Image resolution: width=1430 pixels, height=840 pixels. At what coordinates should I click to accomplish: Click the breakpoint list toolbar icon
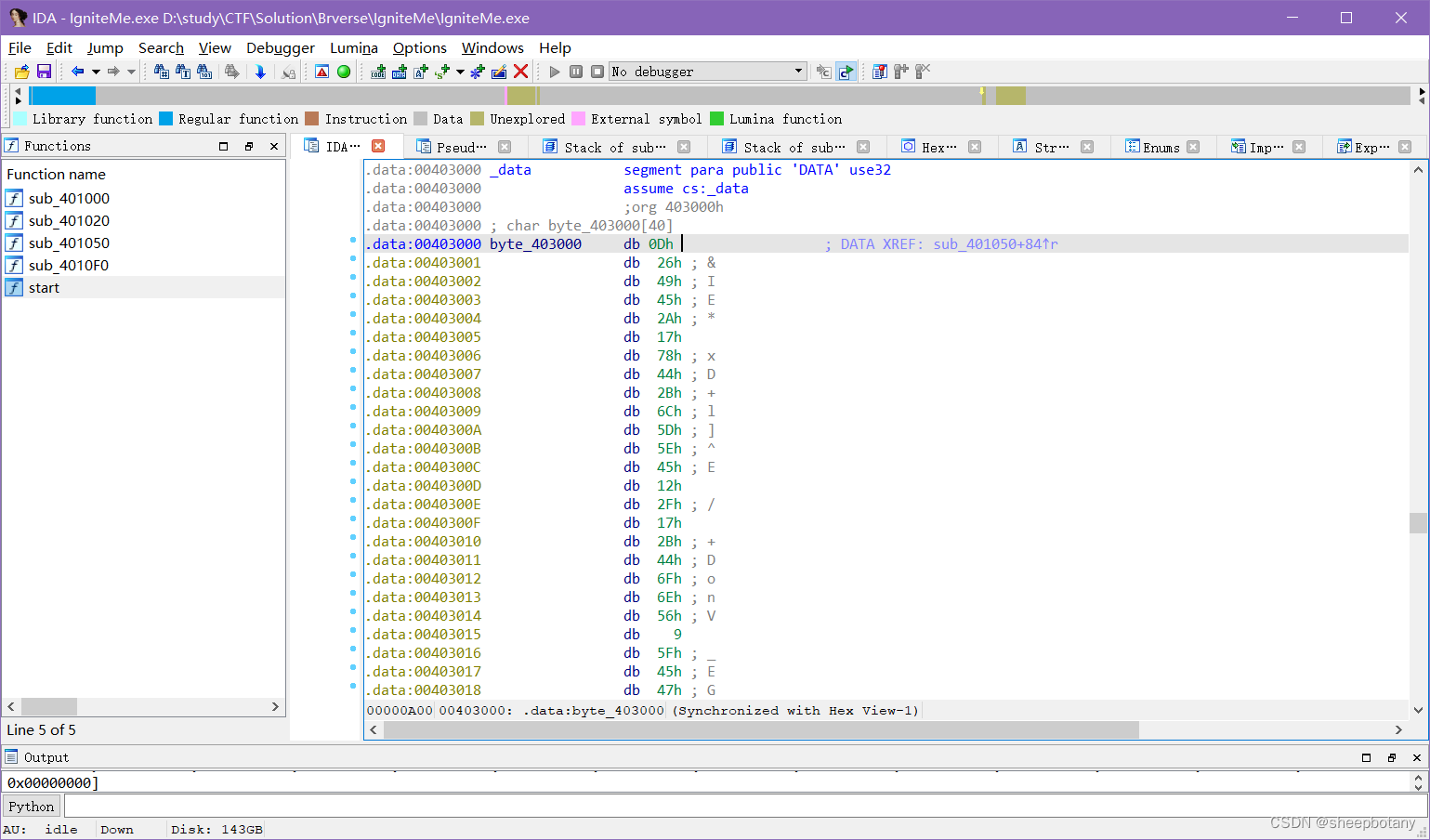pyautogui.click(x=879, y=72)
